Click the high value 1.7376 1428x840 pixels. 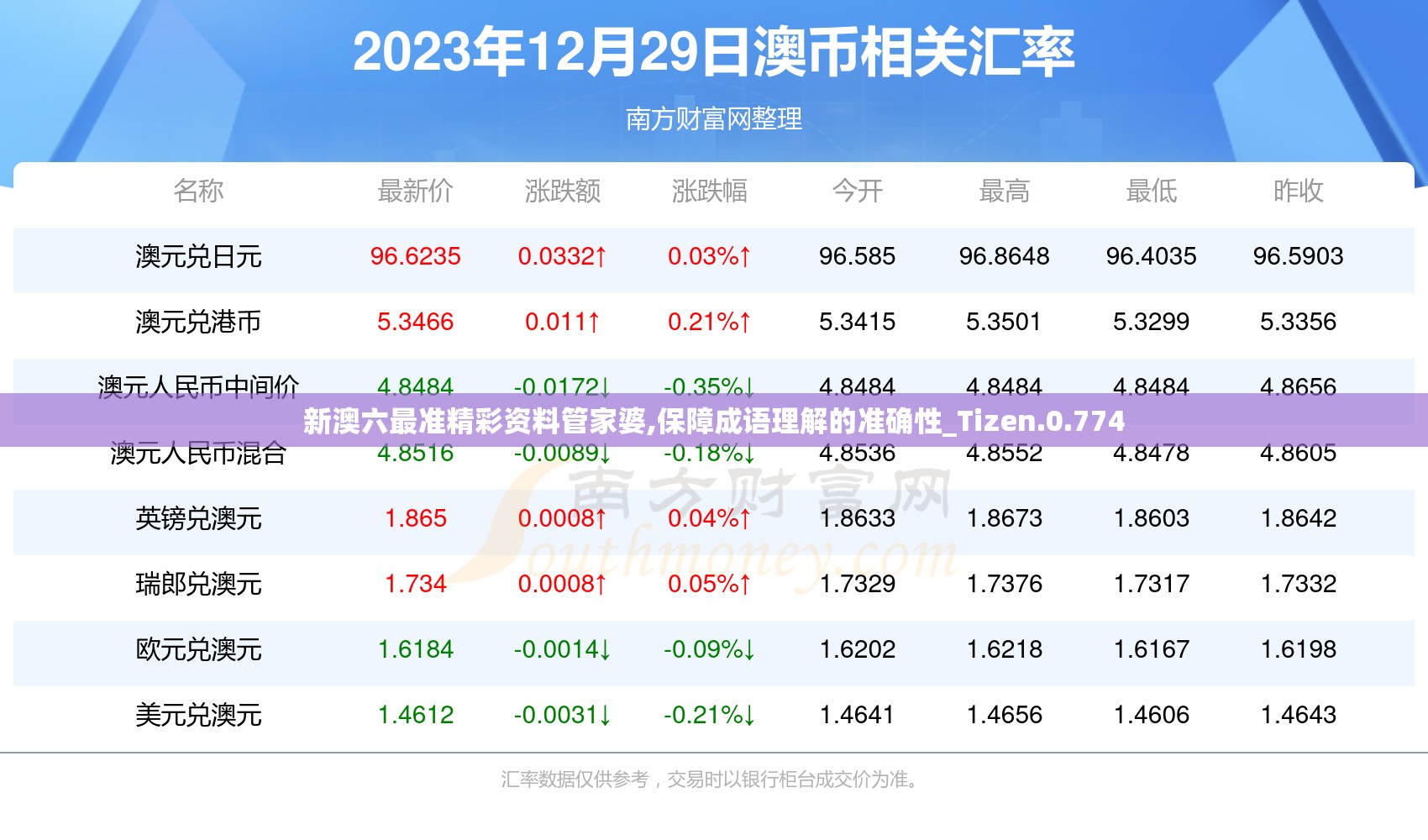(1005, 584)
